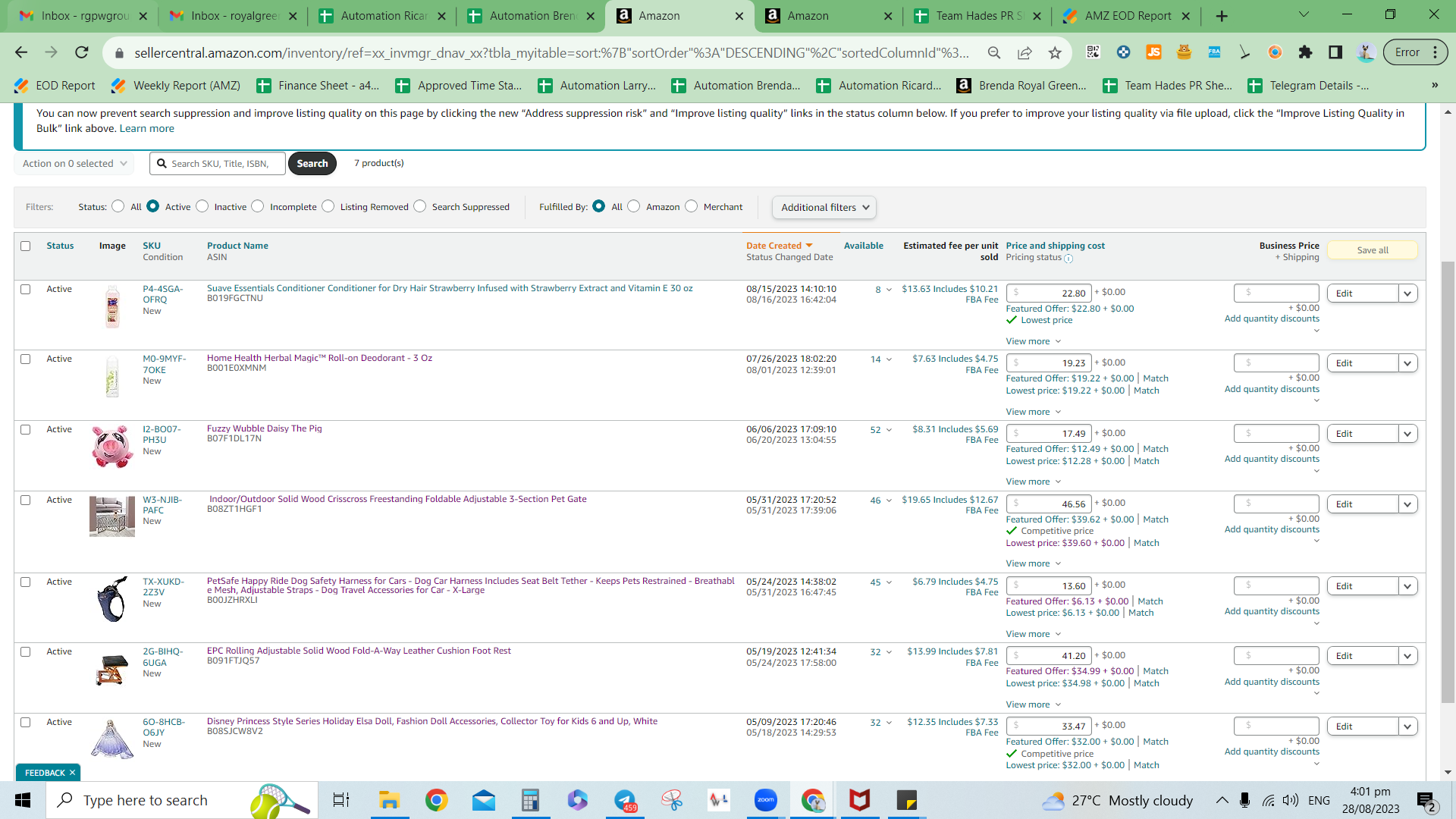This screenshot has width=1456, height=819.
Task: Click the share page icon in address bar
Action: click(1025, 52)
